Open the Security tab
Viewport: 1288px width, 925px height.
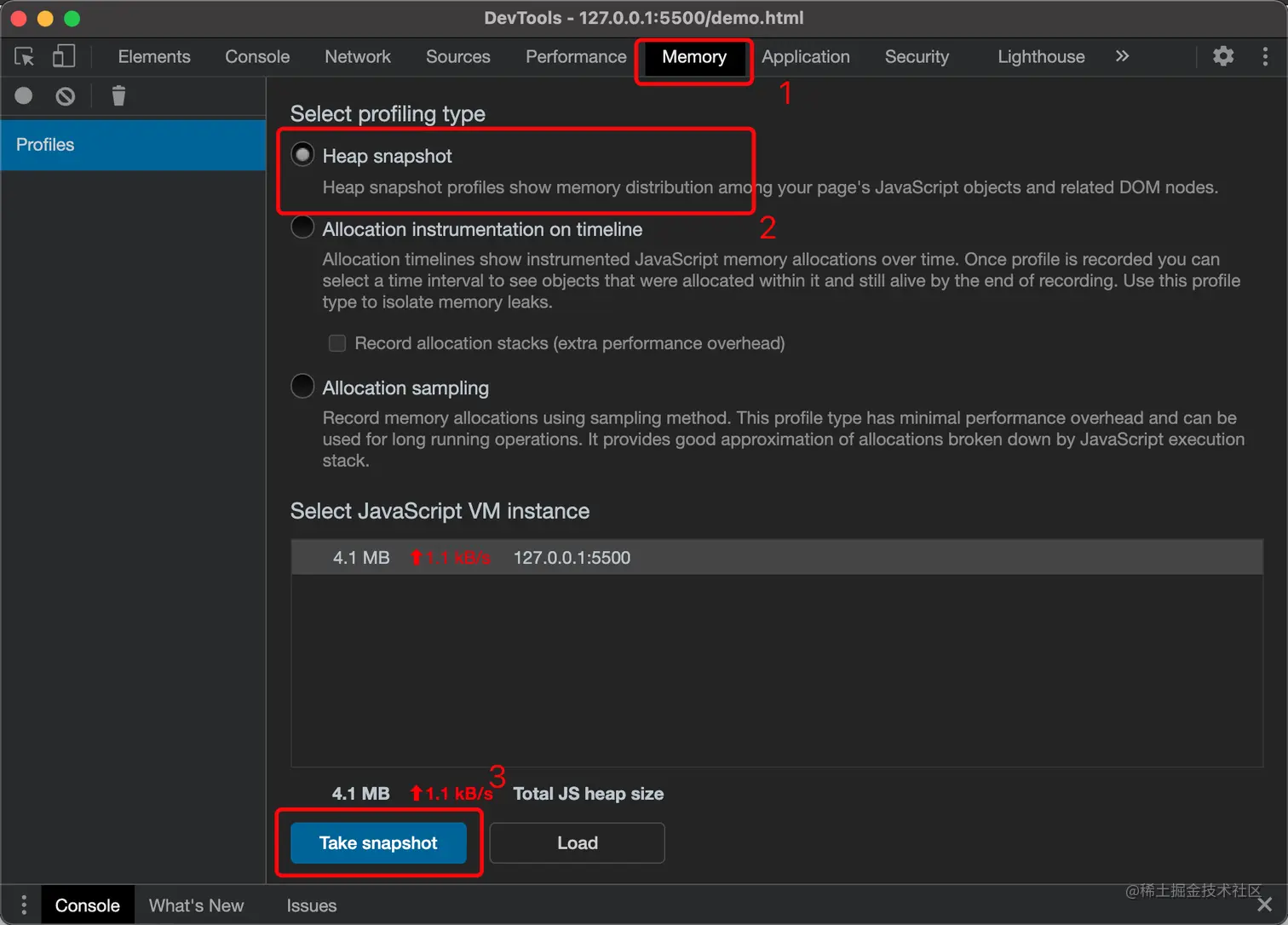917,56
